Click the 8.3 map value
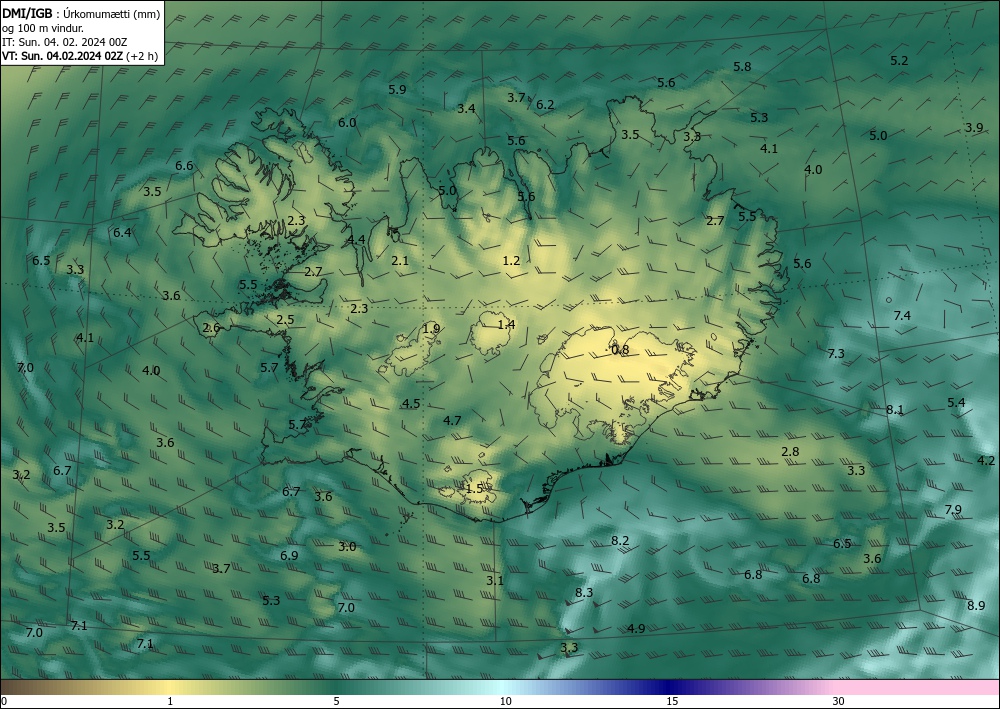1000x709 pixels. (584, 592)
